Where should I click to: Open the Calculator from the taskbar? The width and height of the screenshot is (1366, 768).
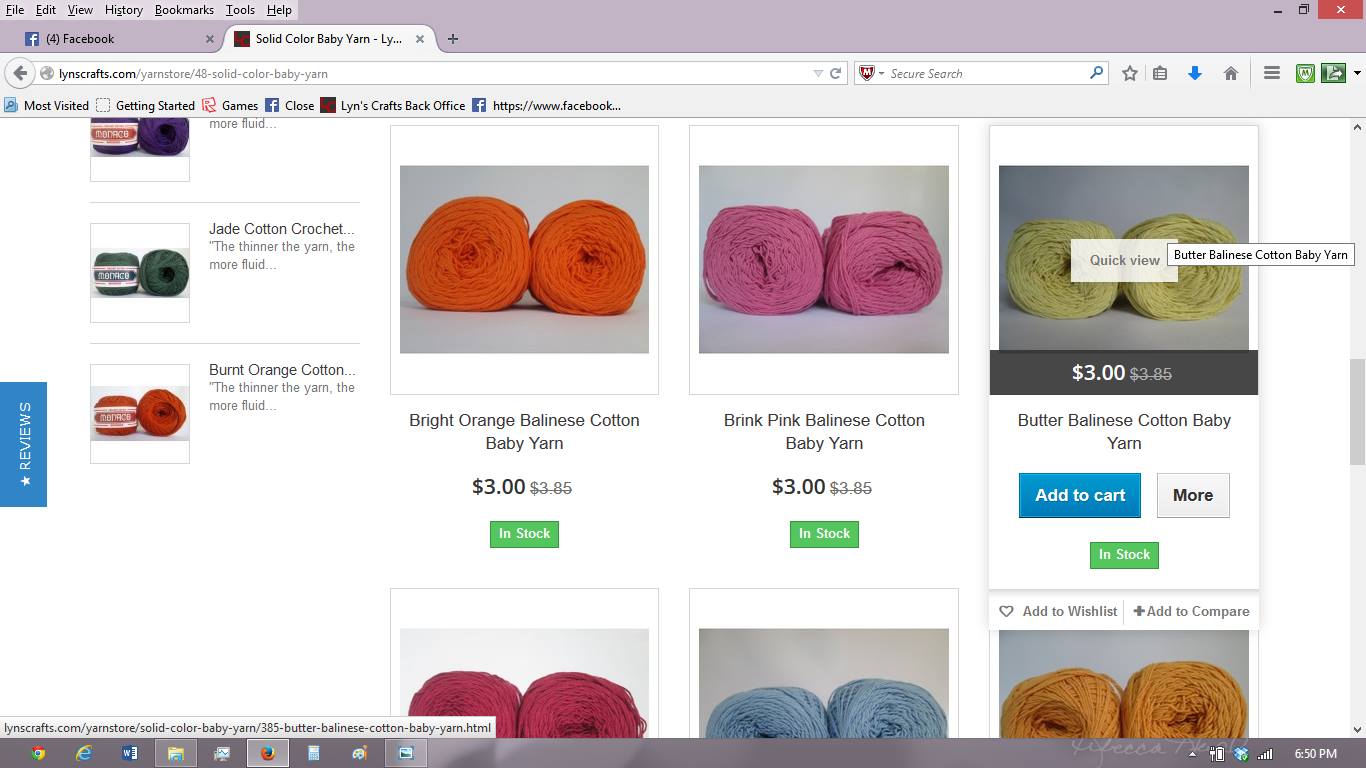(x=313, y=753)
